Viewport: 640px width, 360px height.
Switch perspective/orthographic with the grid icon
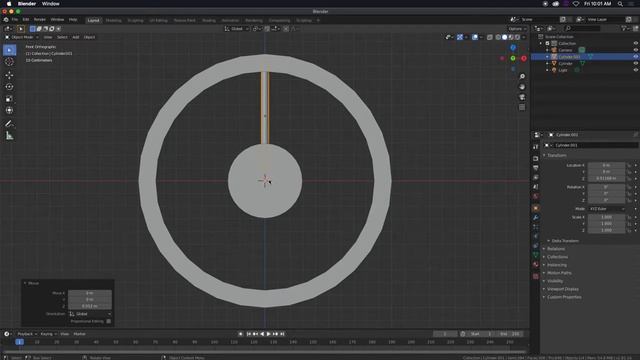pos(522,107)
